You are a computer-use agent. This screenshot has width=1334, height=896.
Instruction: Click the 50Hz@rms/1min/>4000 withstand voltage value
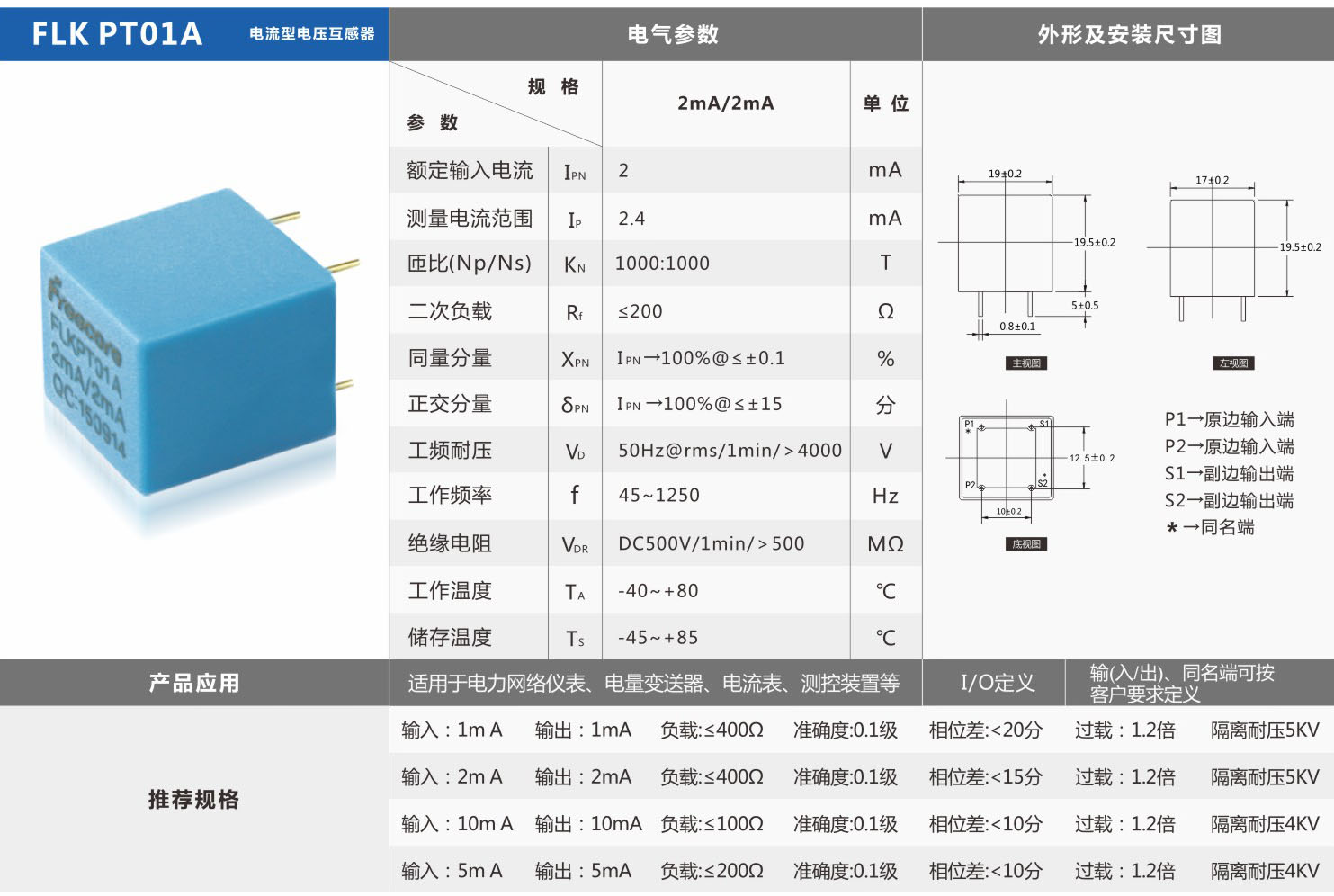(729, 451)
